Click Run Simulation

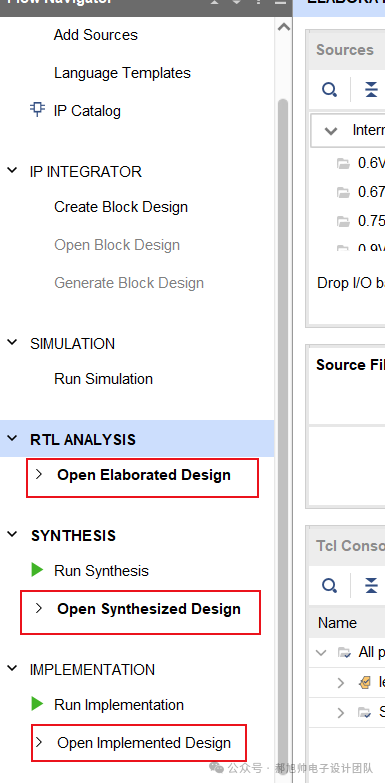pos(103,379)
